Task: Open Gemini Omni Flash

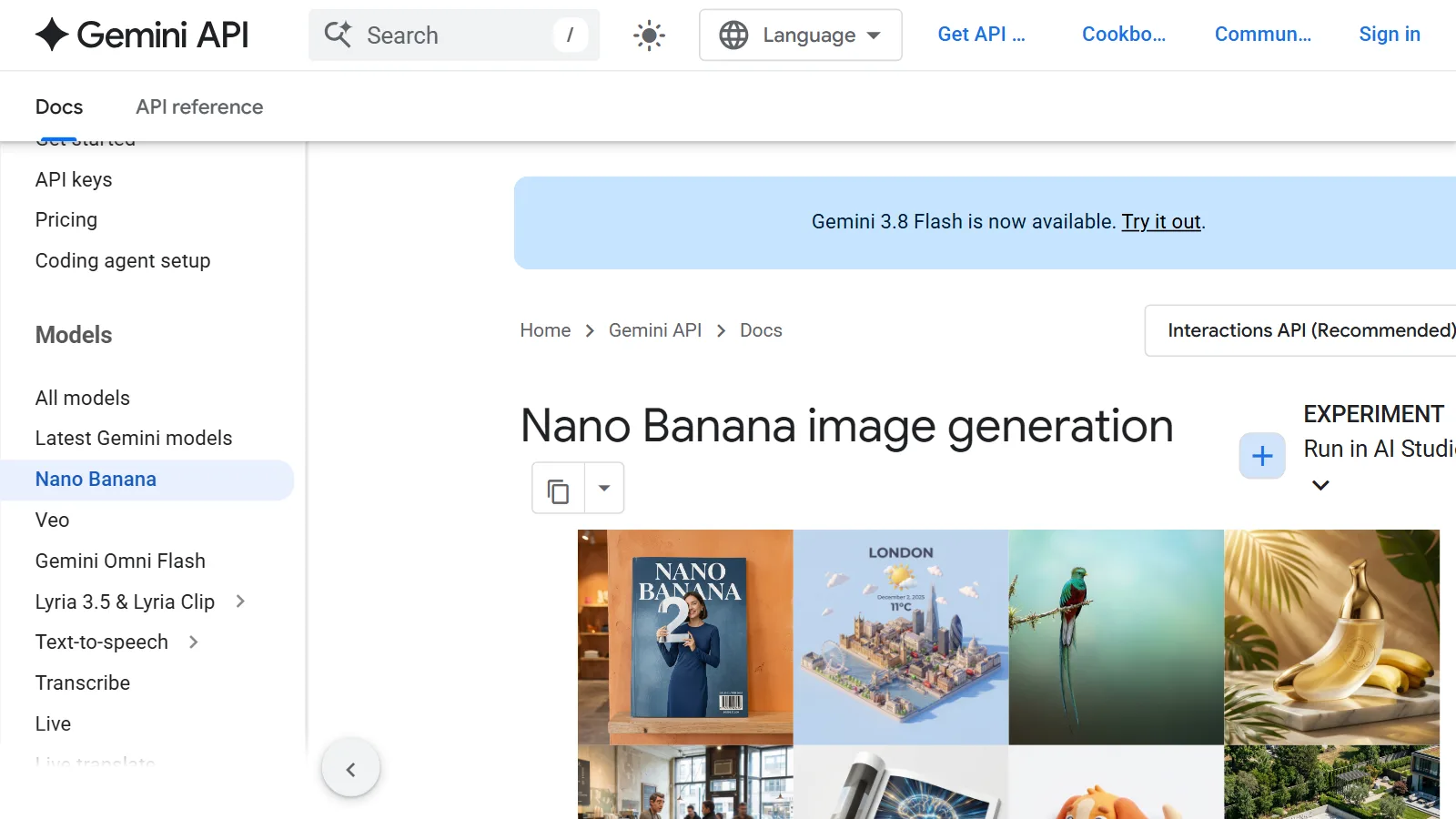Action: [x=120, y=561]
